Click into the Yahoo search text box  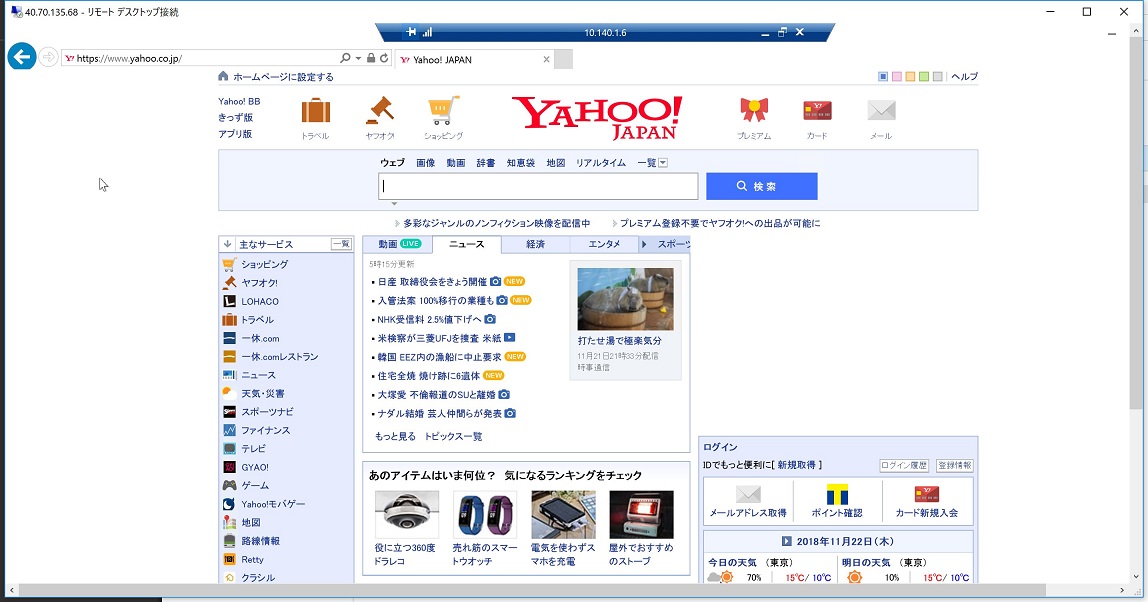pyautogui.click(x=538, y=186)
